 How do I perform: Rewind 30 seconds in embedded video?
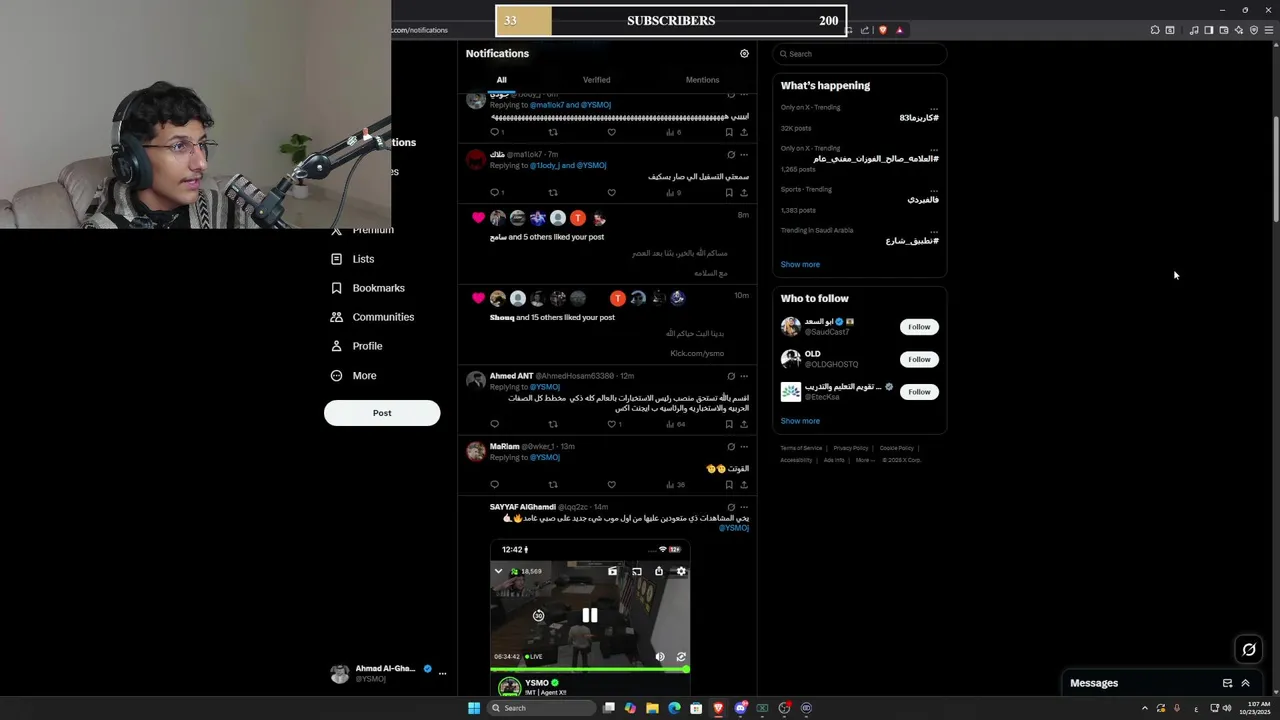click(538, 616)
